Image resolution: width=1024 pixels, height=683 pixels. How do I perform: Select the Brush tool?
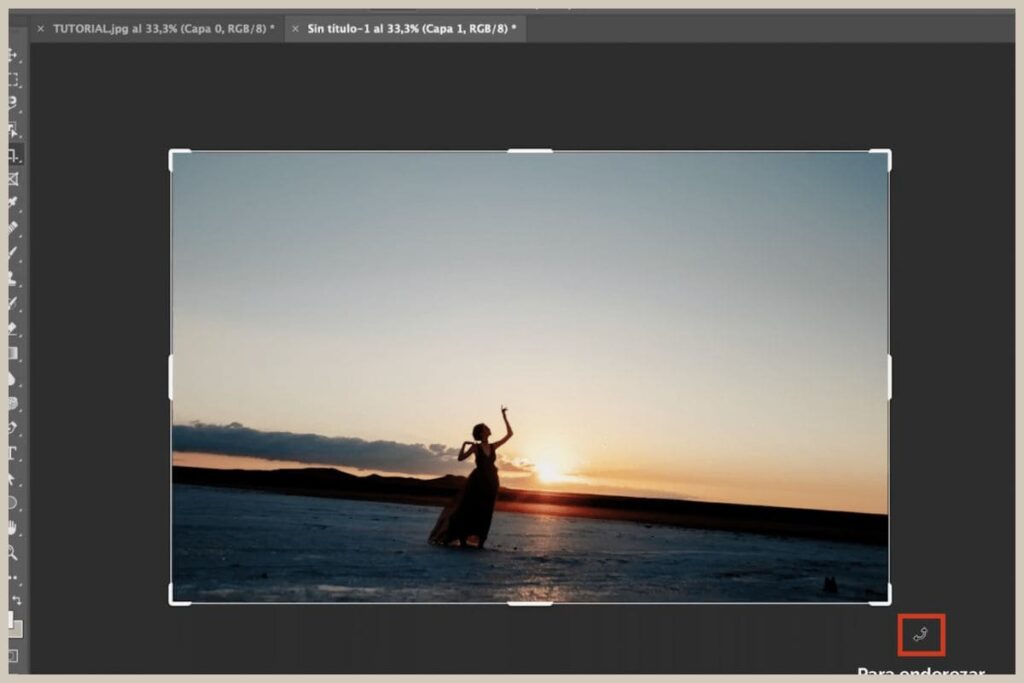12,251
